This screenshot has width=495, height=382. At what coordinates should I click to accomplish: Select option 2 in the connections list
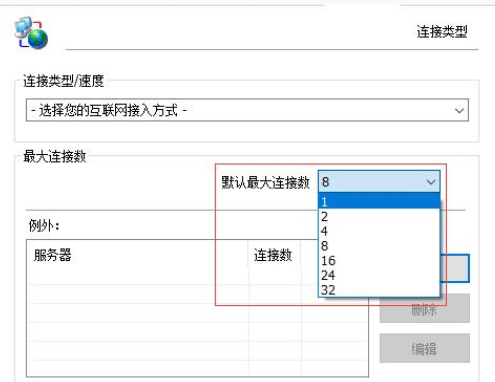point(379,217)
